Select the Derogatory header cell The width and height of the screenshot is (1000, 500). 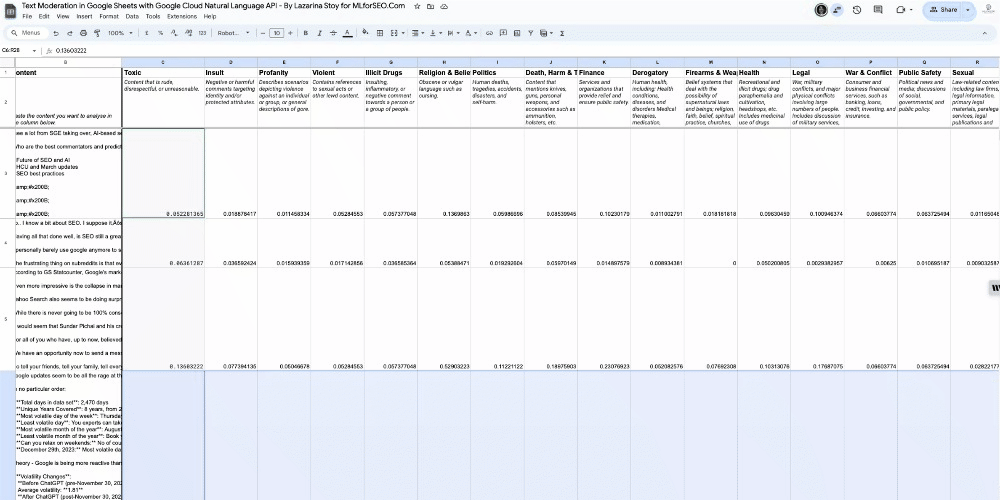pos(657,73)
